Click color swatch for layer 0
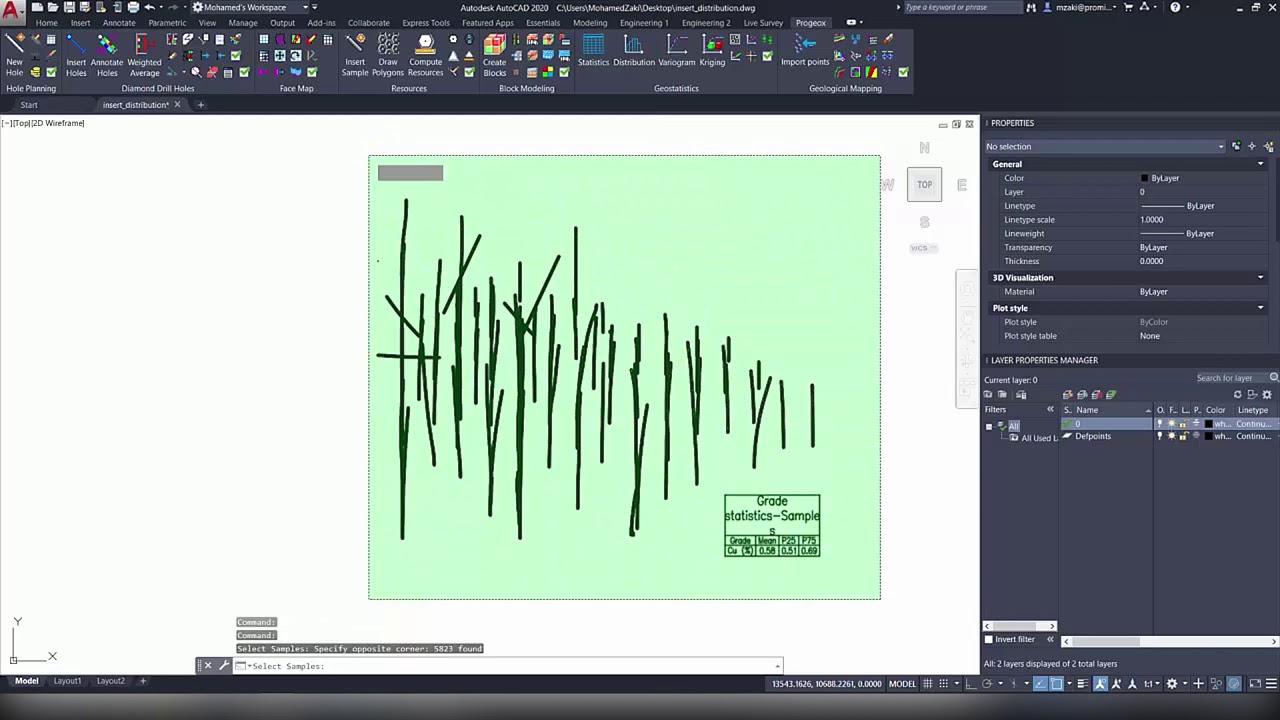The width and height of the screenshot is (1280, 720). point(1209,424)
